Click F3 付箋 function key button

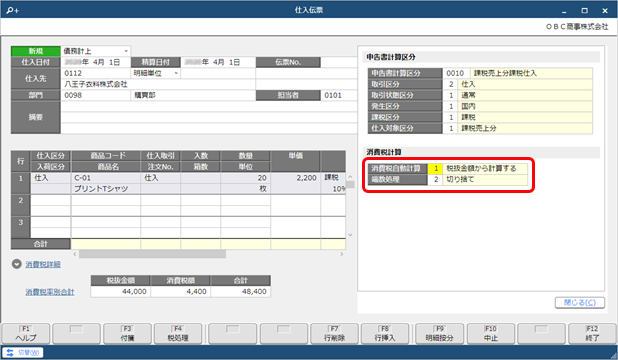pos(127,334)
